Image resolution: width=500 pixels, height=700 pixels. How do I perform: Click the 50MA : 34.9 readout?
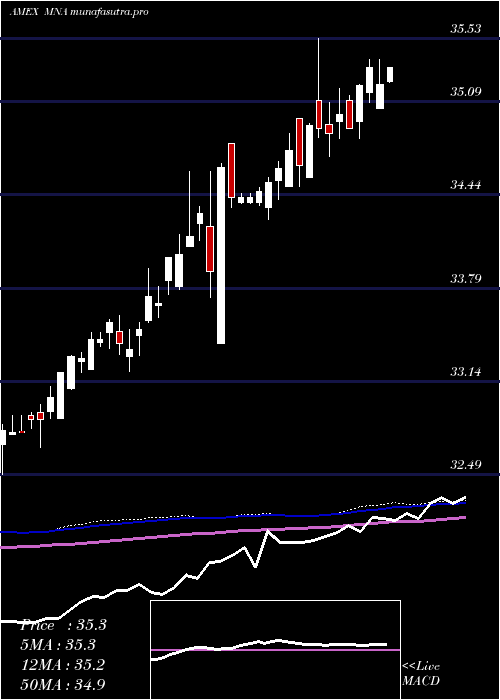pyautogui.click(x=63, y=684)
